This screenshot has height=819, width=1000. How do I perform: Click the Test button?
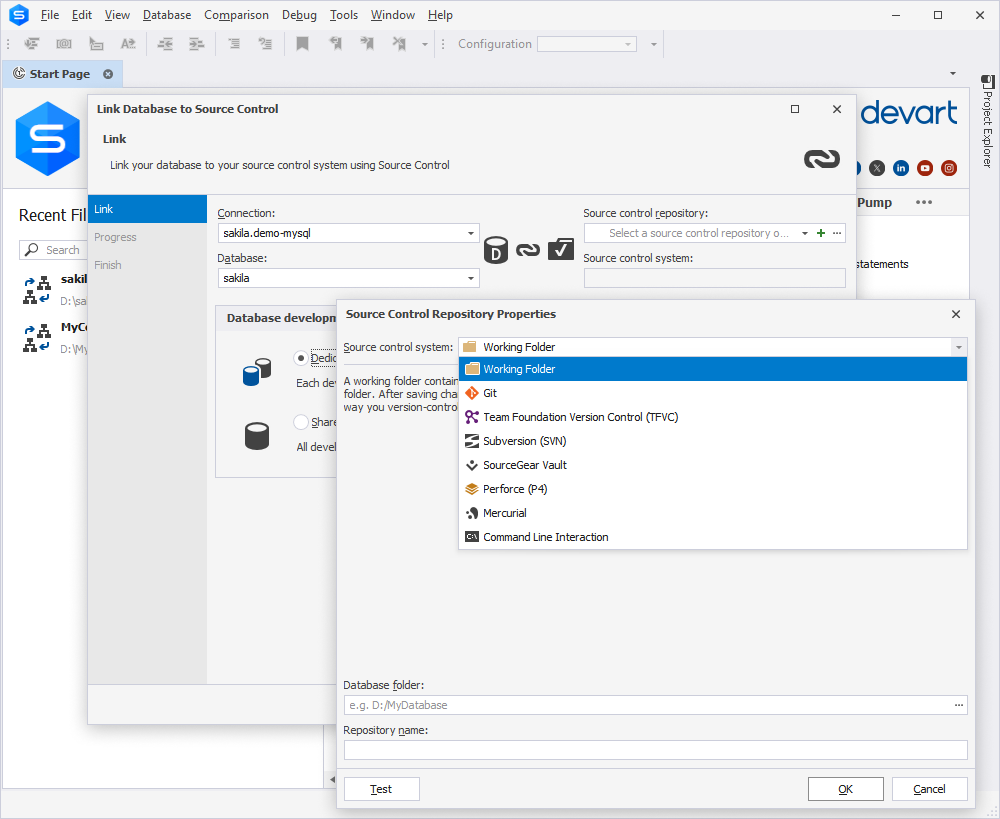[381, 789]
